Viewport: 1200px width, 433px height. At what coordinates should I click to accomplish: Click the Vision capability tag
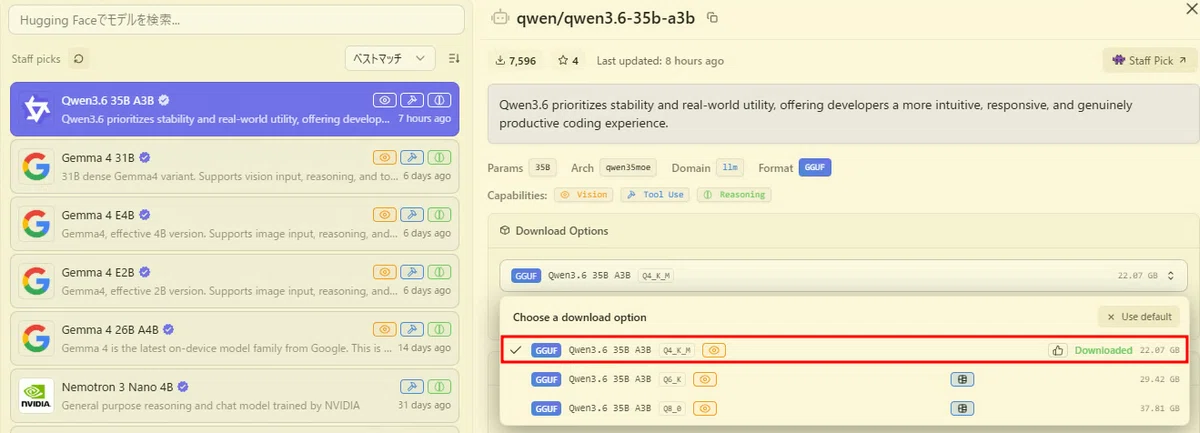tap(583, 195)
